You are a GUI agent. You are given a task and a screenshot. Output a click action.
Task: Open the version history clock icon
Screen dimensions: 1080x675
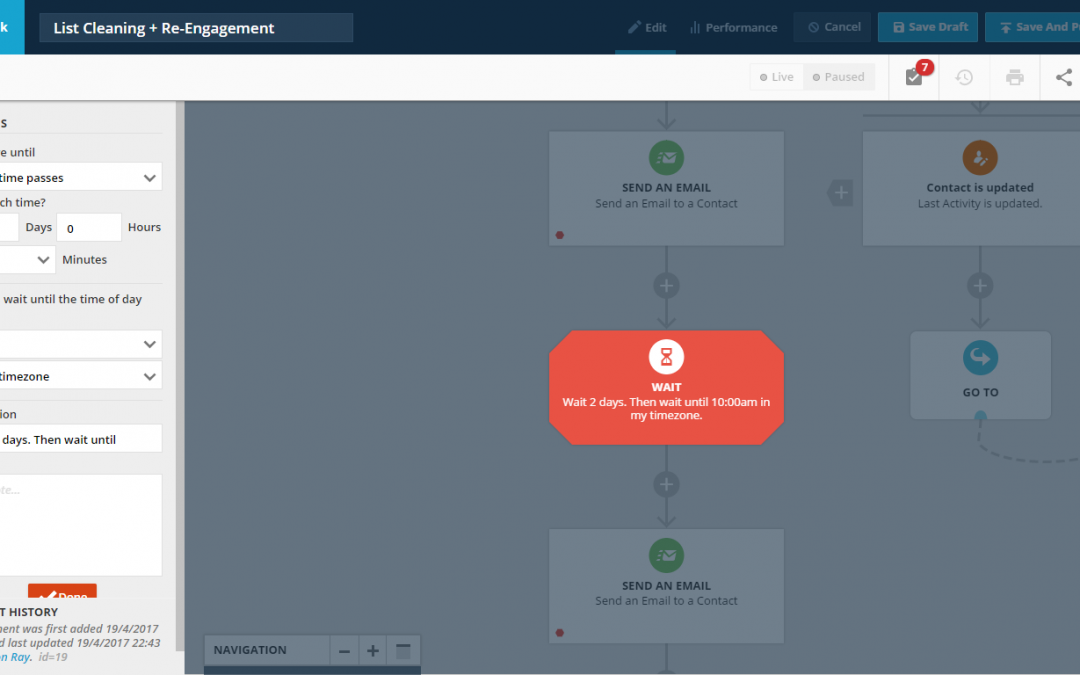tap(964, 77)
